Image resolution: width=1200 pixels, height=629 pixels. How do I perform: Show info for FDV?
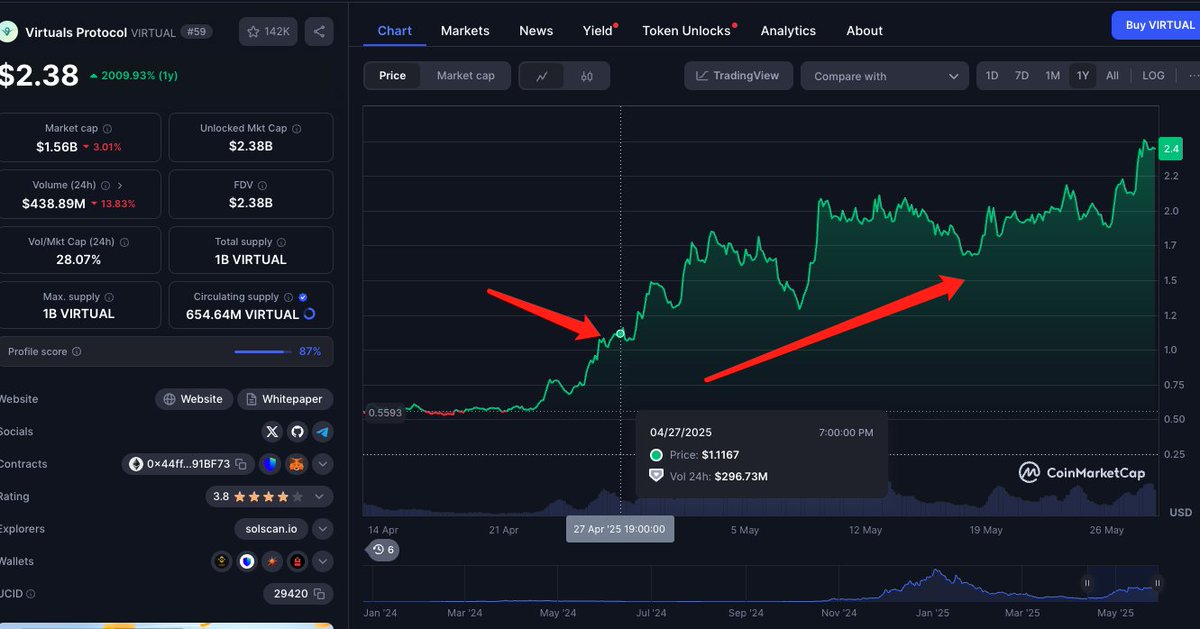tap(263, 185)
